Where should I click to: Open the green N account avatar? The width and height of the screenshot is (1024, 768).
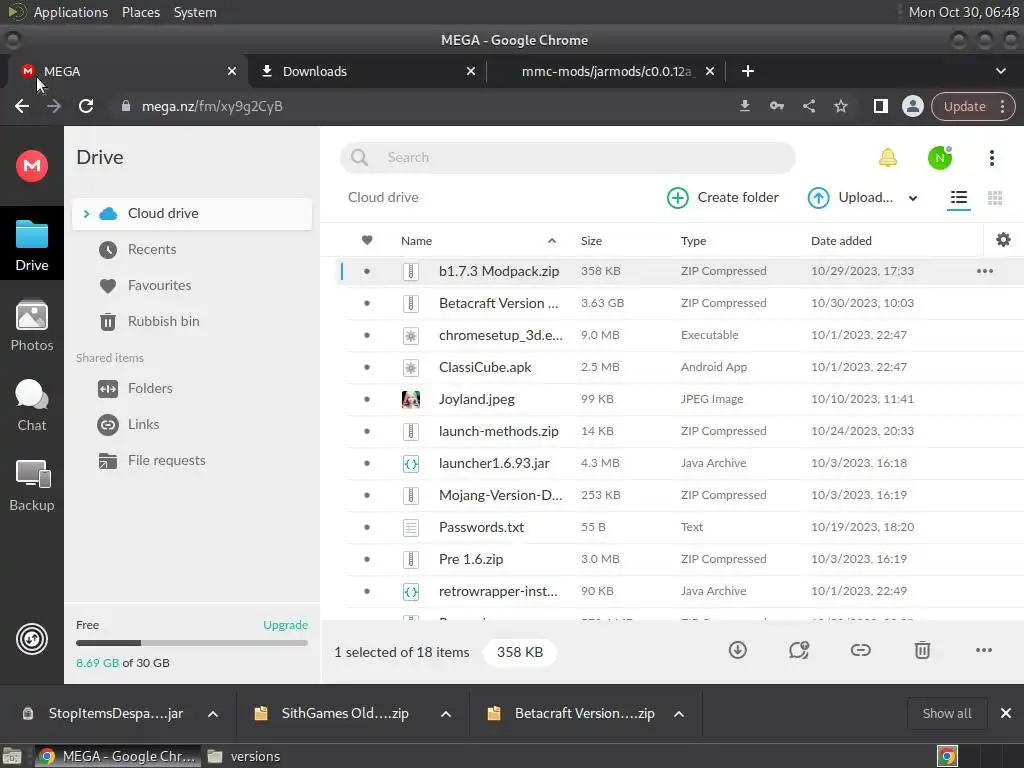tap(940, 157)
